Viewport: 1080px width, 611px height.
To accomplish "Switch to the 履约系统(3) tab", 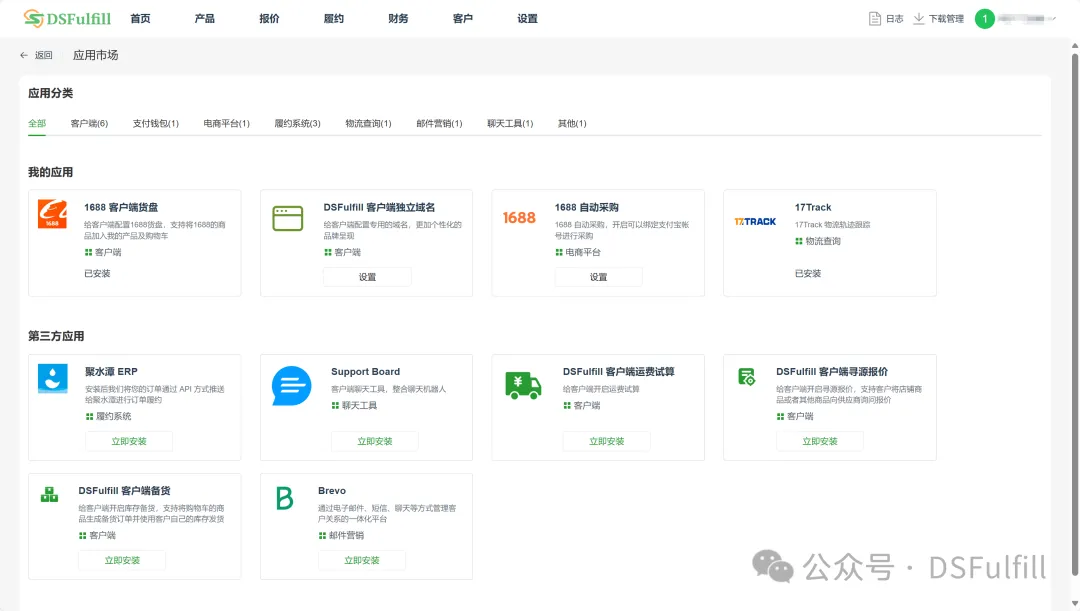I will [297, 124].
